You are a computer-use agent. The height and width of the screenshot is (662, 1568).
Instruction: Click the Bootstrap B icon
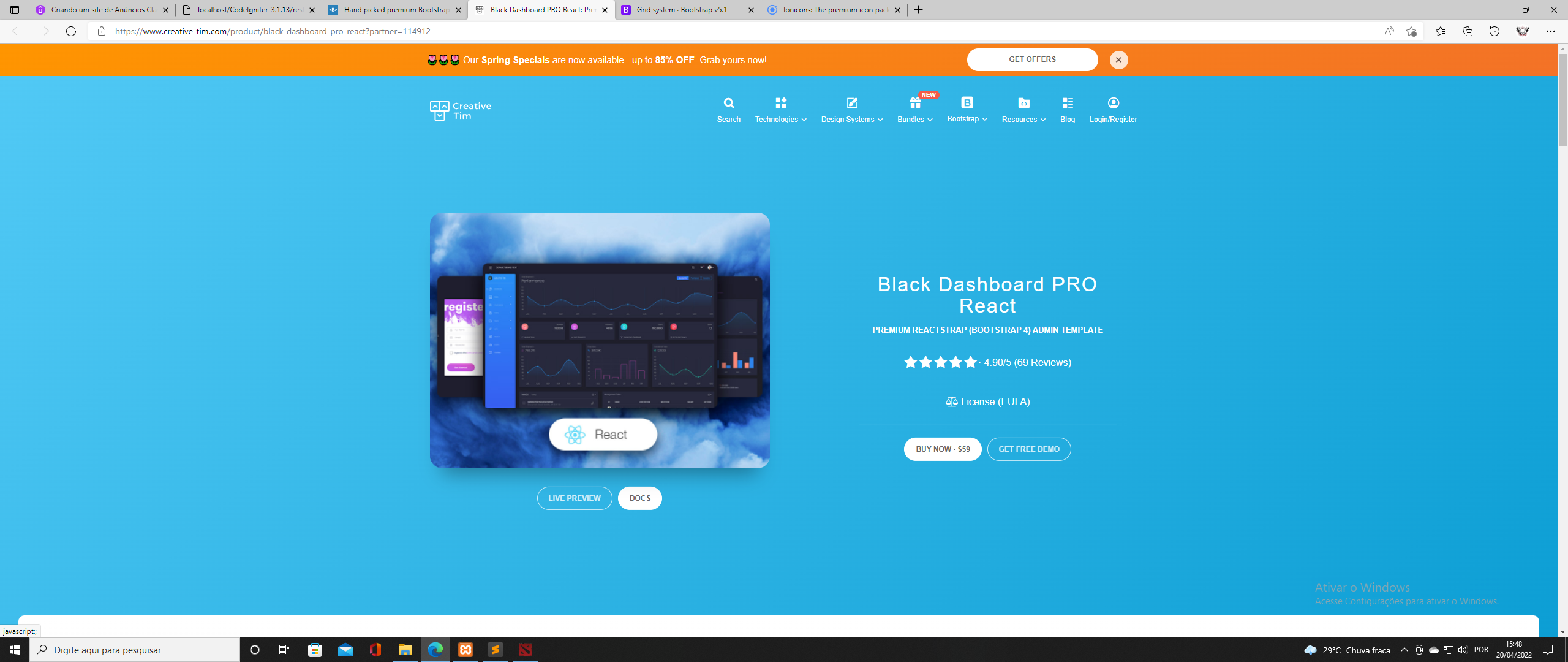pos(967,102)
